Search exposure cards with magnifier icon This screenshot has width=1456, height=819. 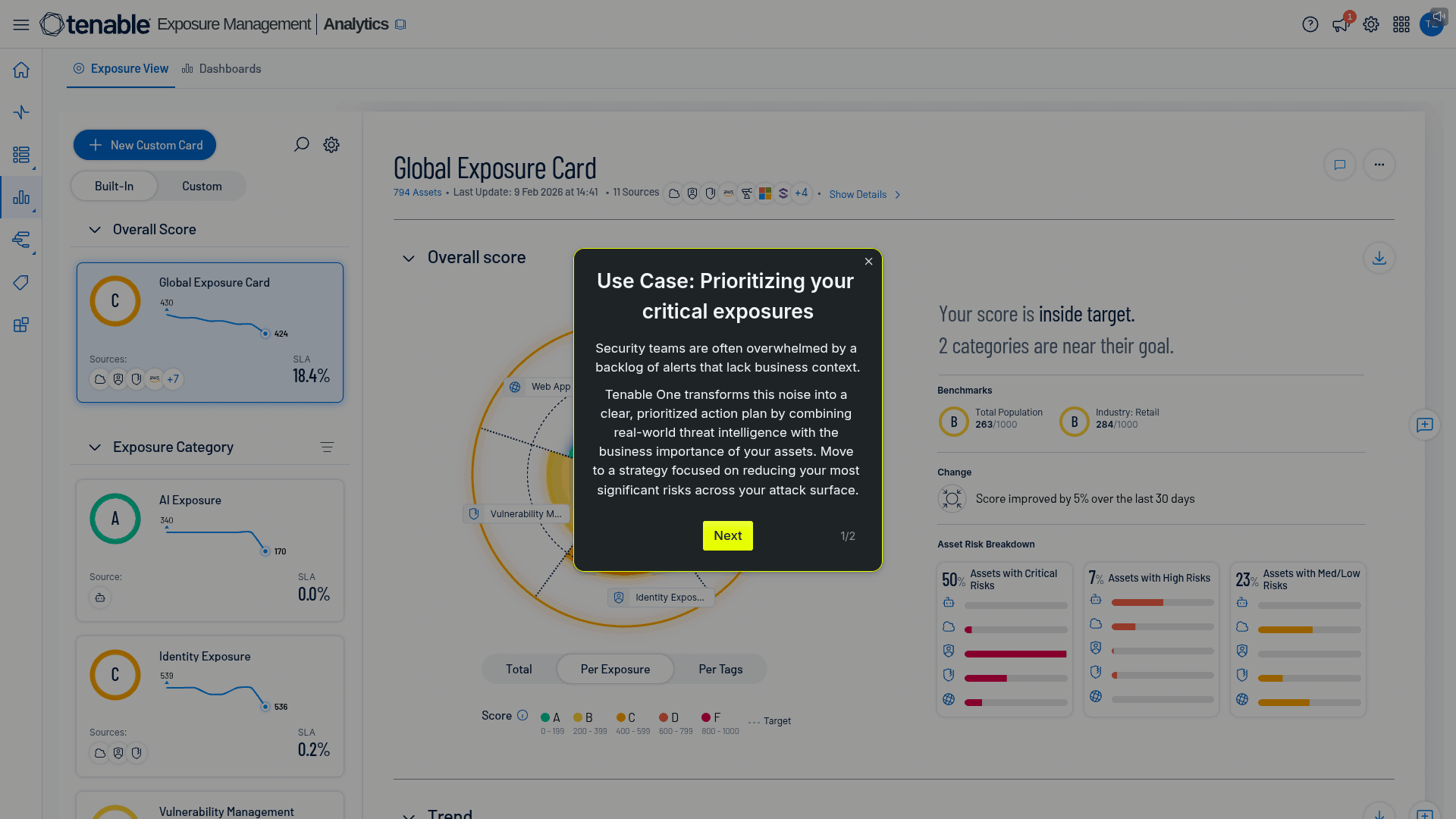[x=301, y=145]
